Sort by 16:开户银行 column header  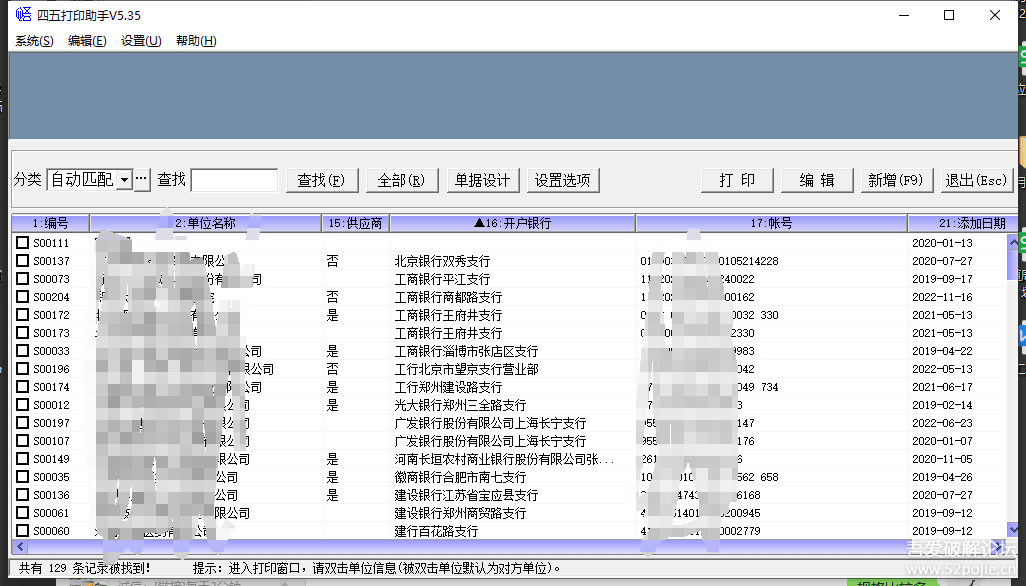coord(512,223)
